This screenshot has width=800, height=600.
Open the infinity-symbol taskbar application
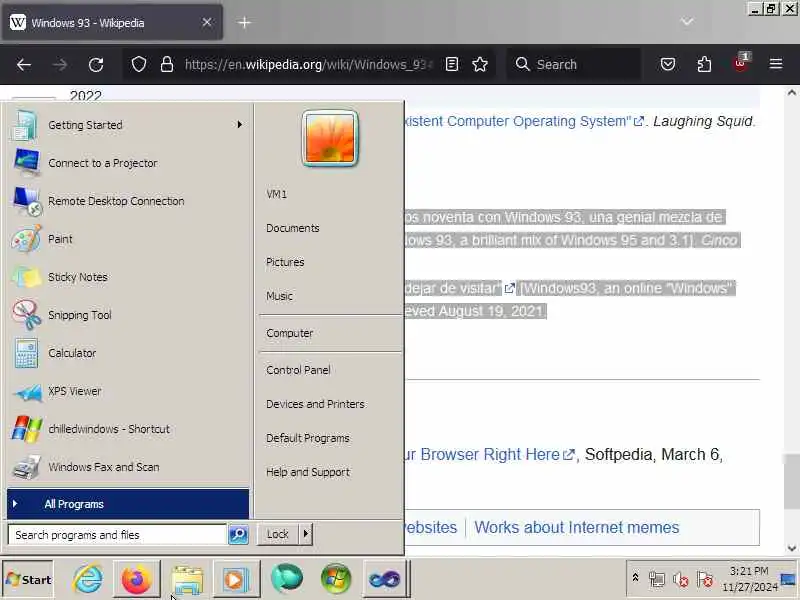(385, 579)
